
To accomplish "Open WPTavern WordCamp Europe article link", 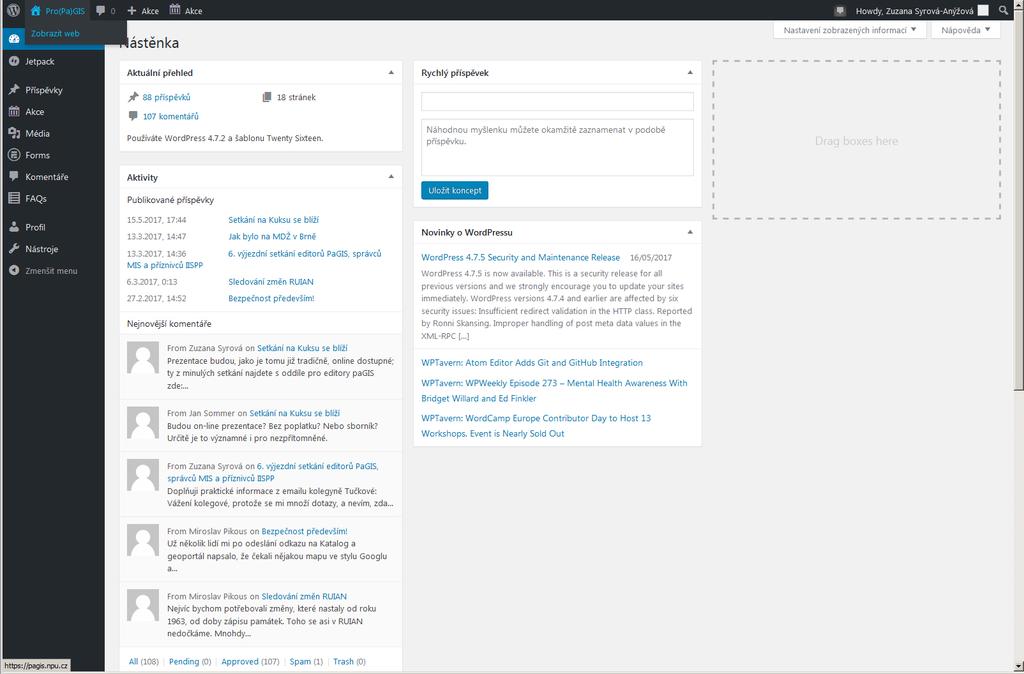I will (536, 426).
